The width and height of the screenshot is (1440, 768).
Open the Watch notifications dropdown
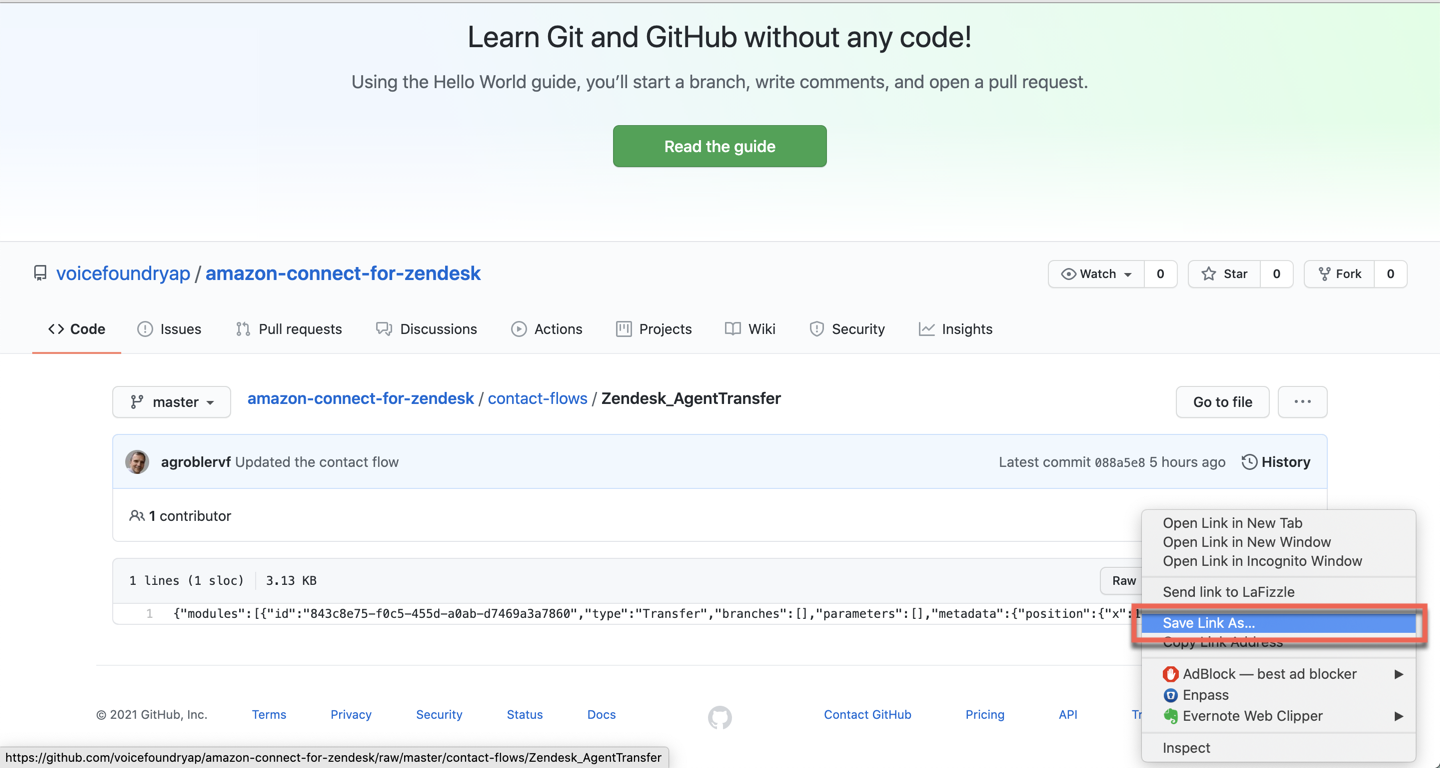click(1096, 274)
